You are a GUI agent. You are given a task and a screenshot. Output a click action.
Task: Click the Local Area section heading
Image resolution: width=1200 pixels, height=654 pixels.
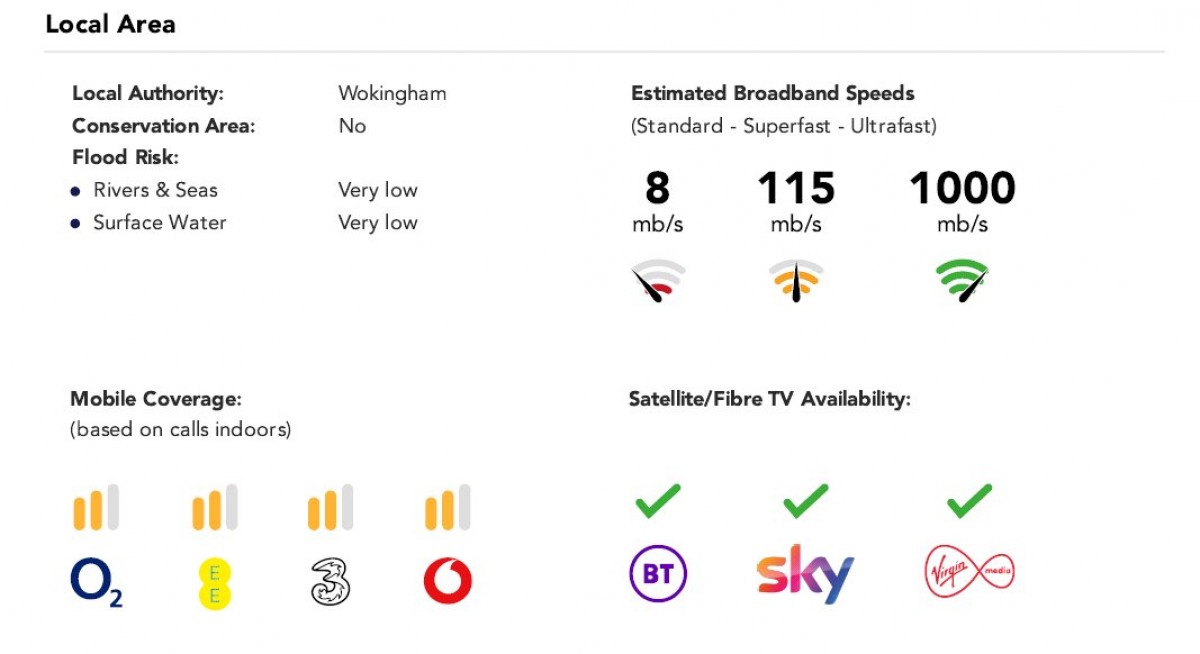point(110,25)
